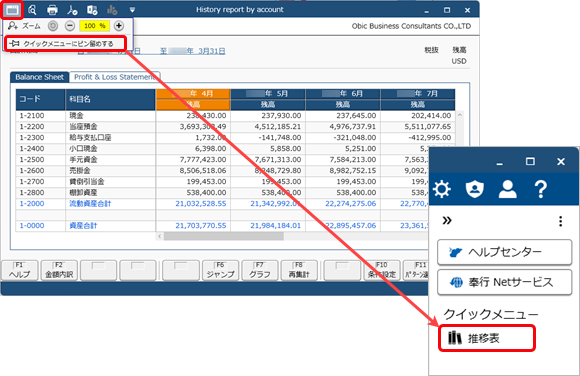The height and width of the screenshot is (376, 580).
Task: Click the 5月 column header
Action: coord(268,94)
